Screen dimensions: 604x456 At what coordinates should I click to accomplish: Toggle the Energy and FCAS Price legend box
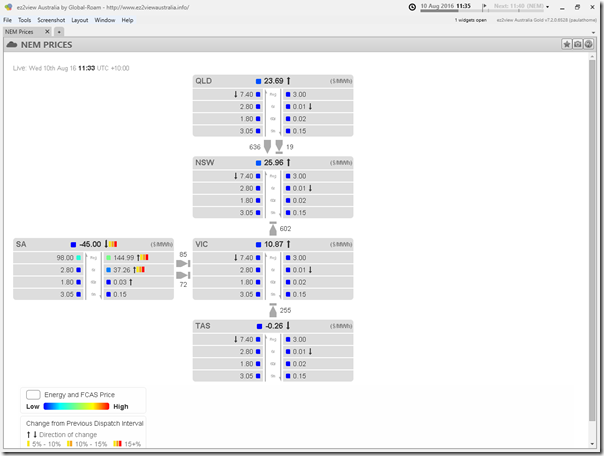tap(33, 395)
